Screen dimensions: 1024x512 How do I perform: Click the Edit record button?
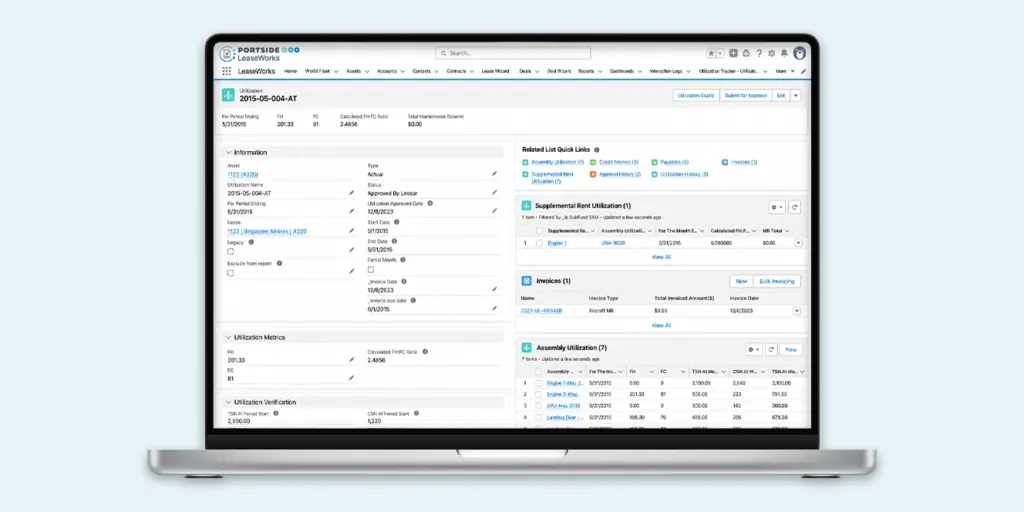click(781, 95)
